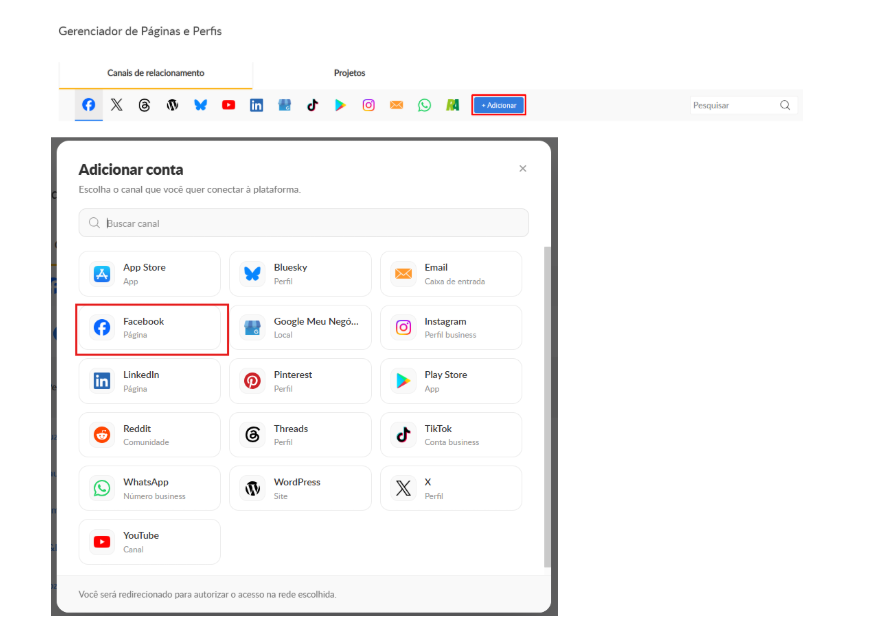This screenshot has width=878, height=620.
Task: Select the Threads icon in the channels toolbar
Action: [144, 105]
